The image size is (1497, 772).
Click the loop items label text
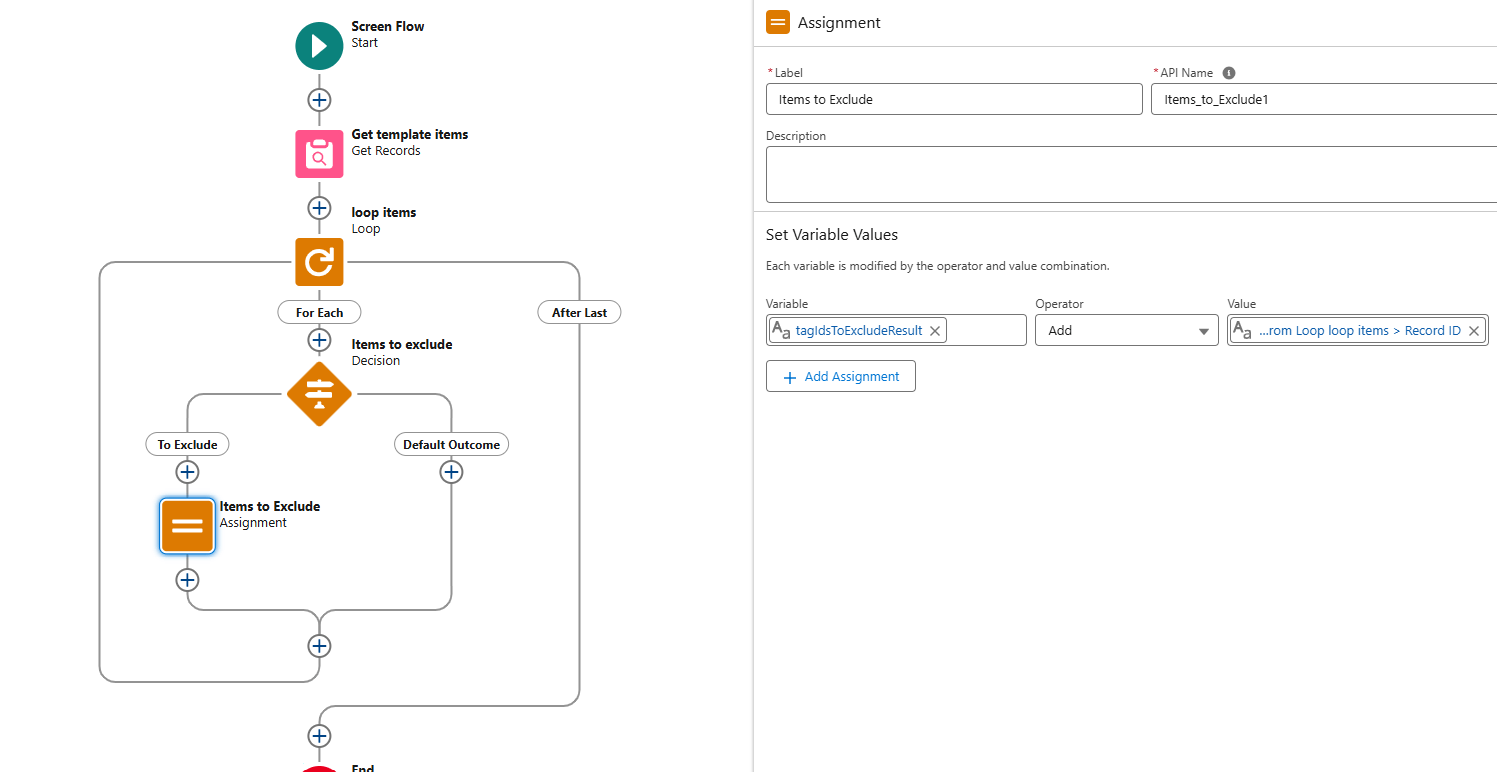pyautogui.click(x=384, y=212)
